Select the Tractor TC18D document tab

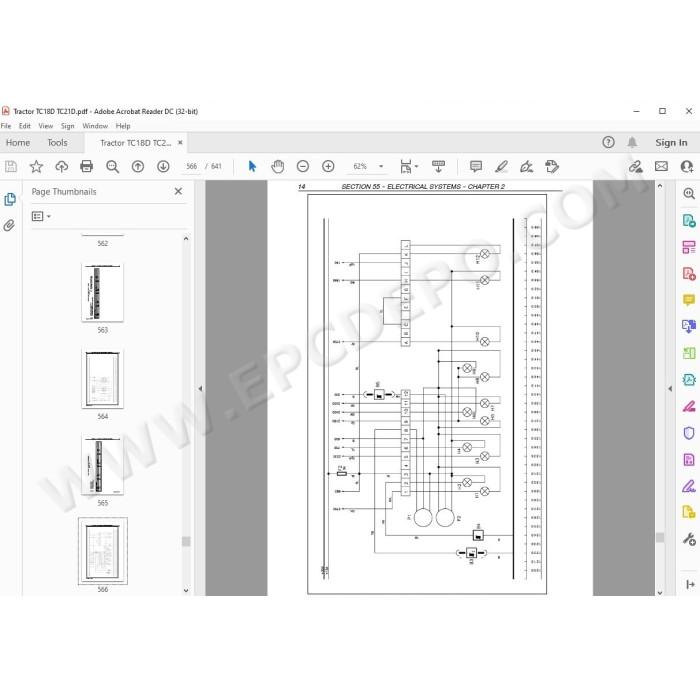[x=136, y=143]
